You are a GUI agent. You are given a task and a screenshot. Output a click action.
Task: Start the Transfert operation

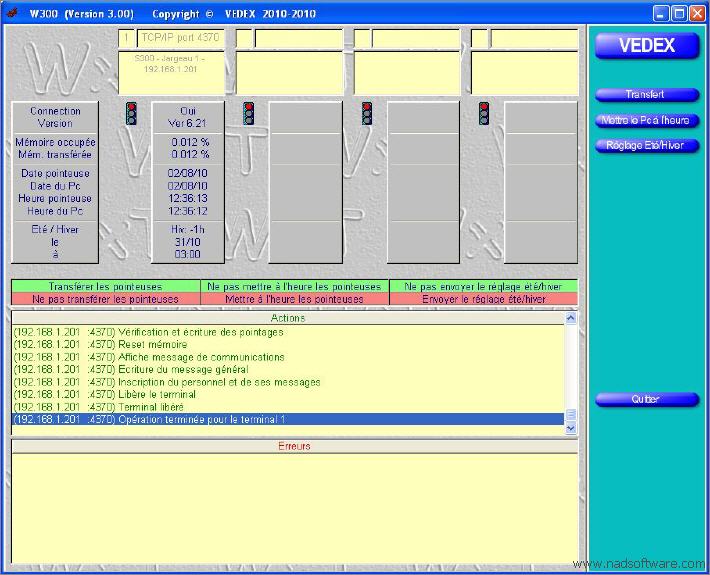click(647, 95)
